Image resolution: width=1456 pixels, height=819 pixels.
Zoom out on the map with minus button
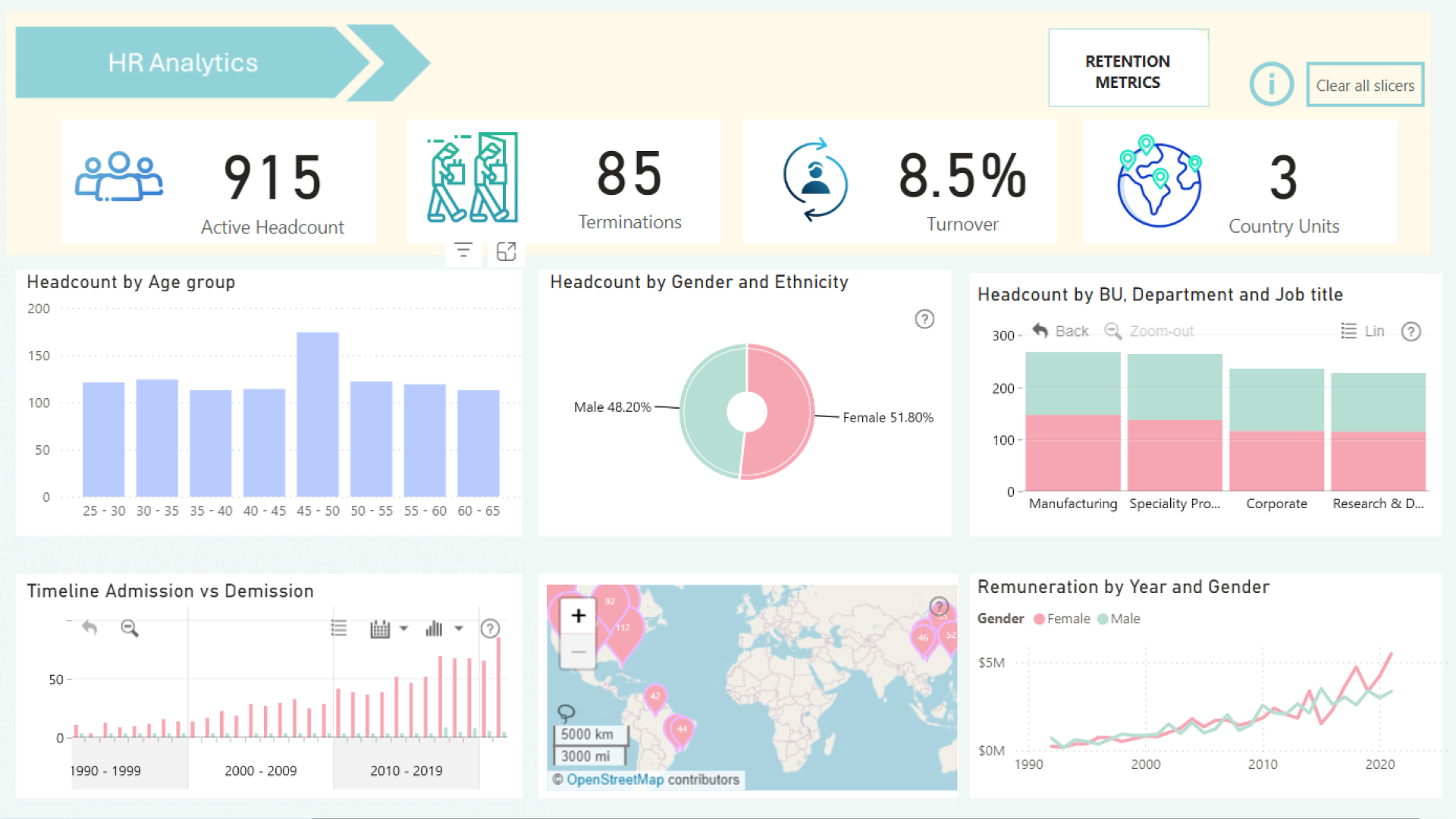pos(578,651)
